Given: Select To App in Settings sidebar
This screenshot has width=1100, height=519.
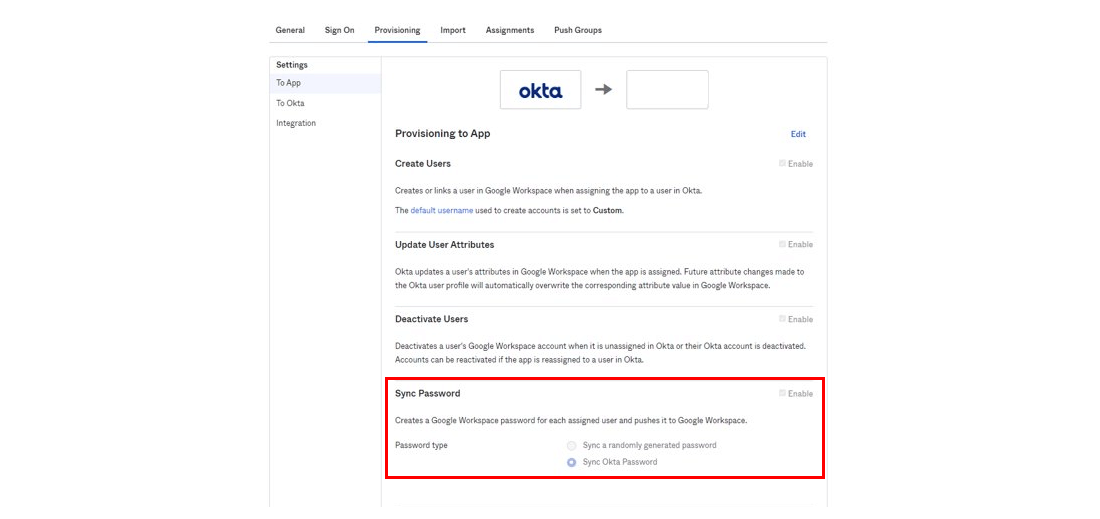Looking at the screenshot, I should point(326,83).
